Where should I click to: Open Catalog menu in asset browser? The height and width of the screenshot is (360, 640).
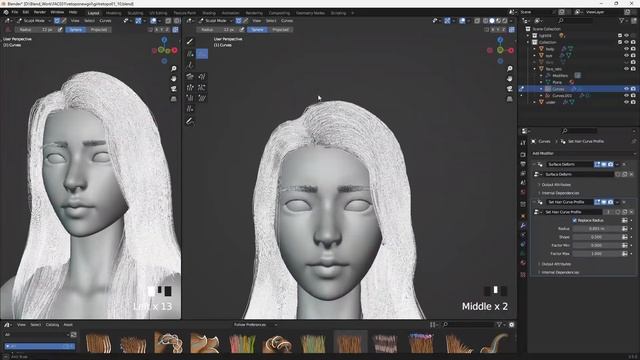click(52, 325)
